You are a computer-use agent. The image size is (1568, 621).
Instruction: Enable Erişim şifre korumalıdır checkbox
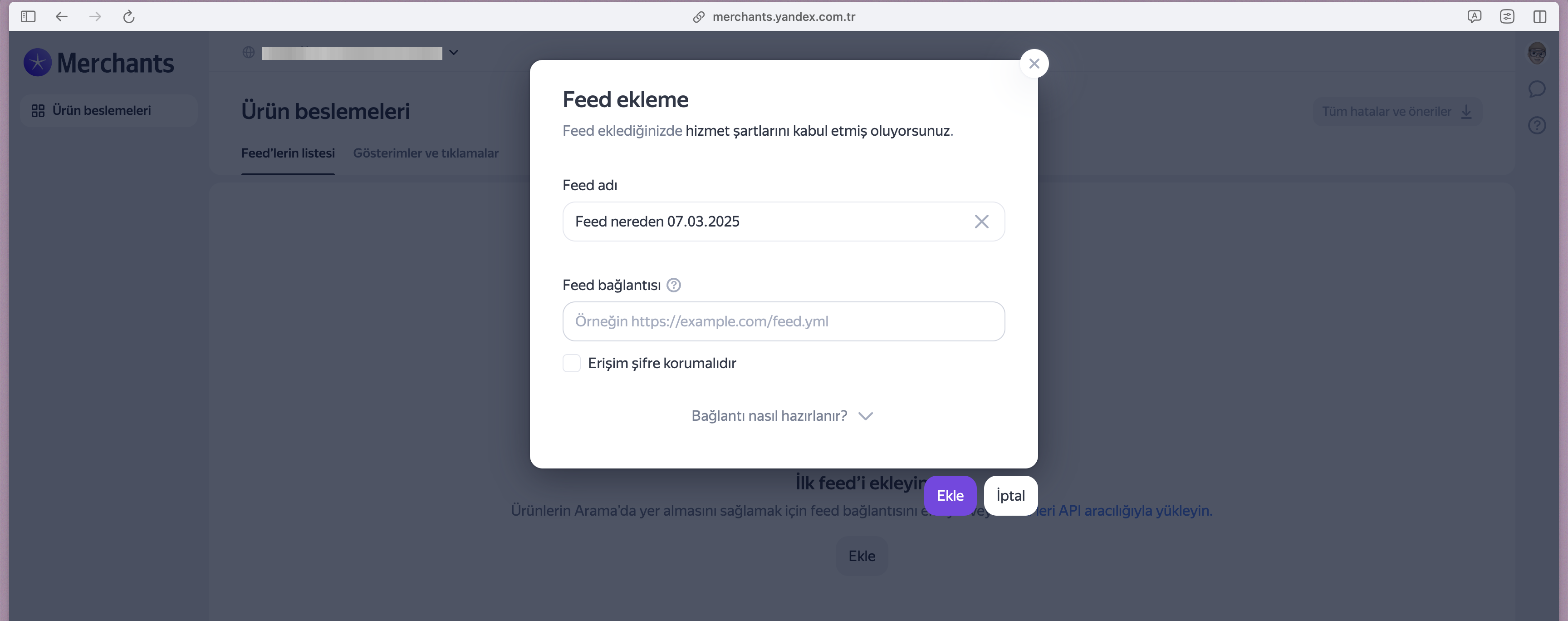(572, 364)
